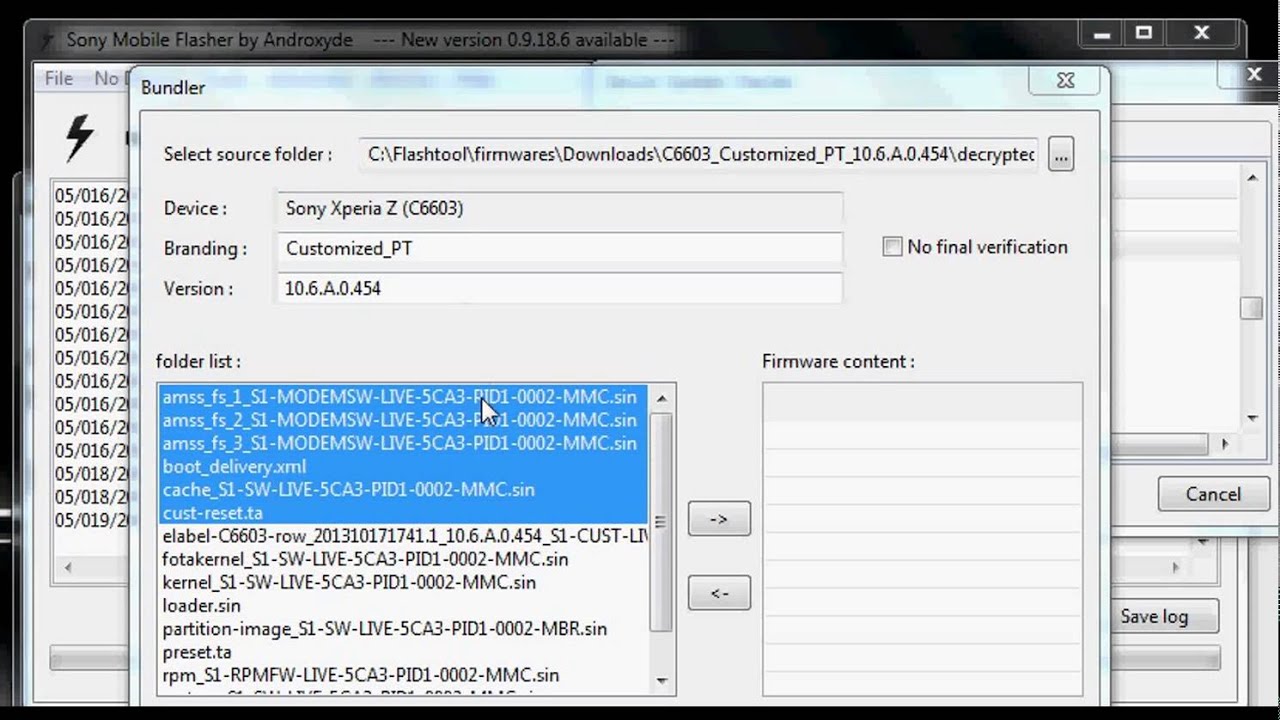Select kernel_S1-SW-LIVE-5CA3 sin file
1280x720 pixels.
click(x=403, y=582)
